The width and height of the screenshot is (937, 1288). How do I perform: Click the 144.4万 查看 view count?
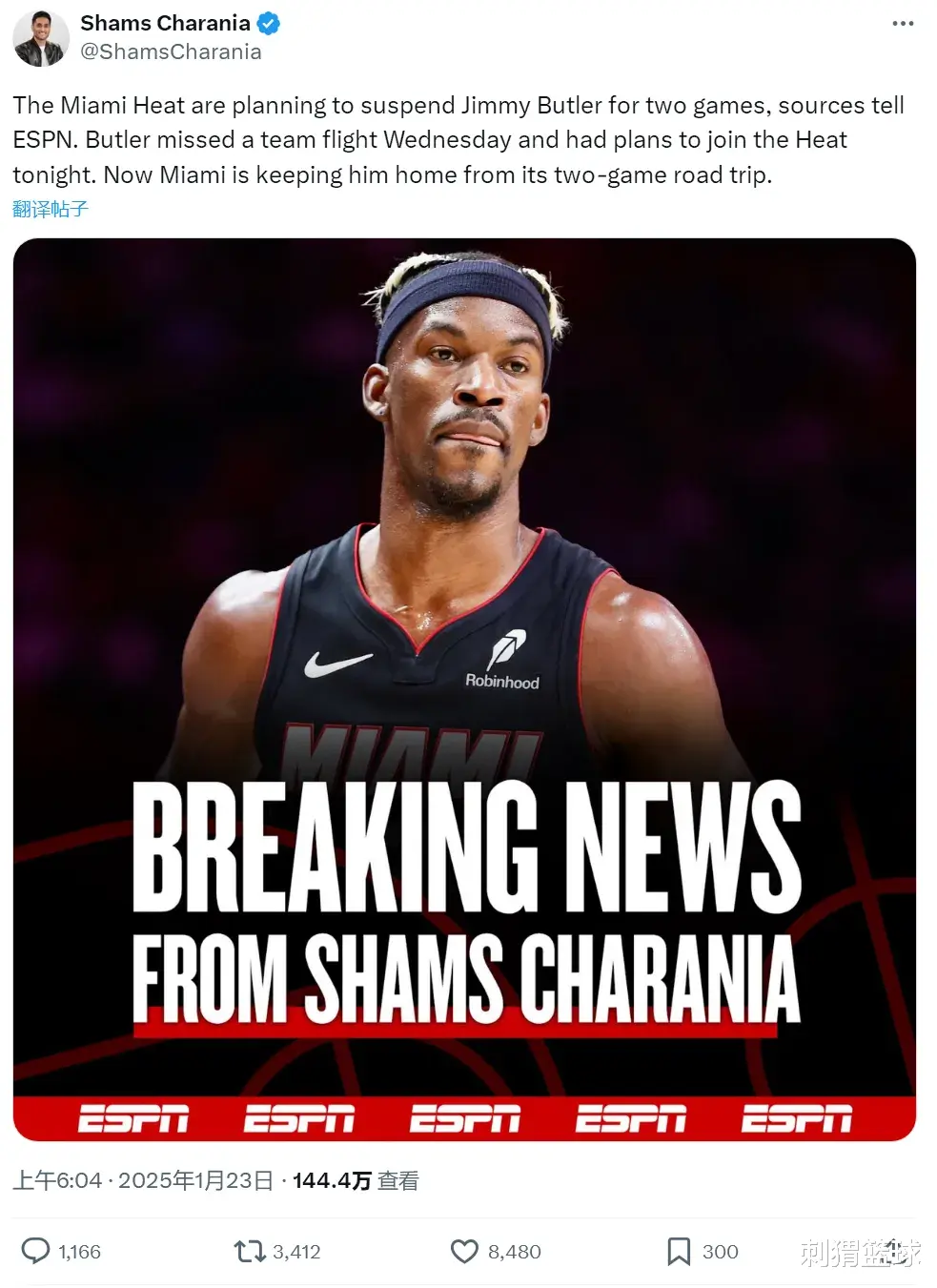click(x=356, y=1180)
